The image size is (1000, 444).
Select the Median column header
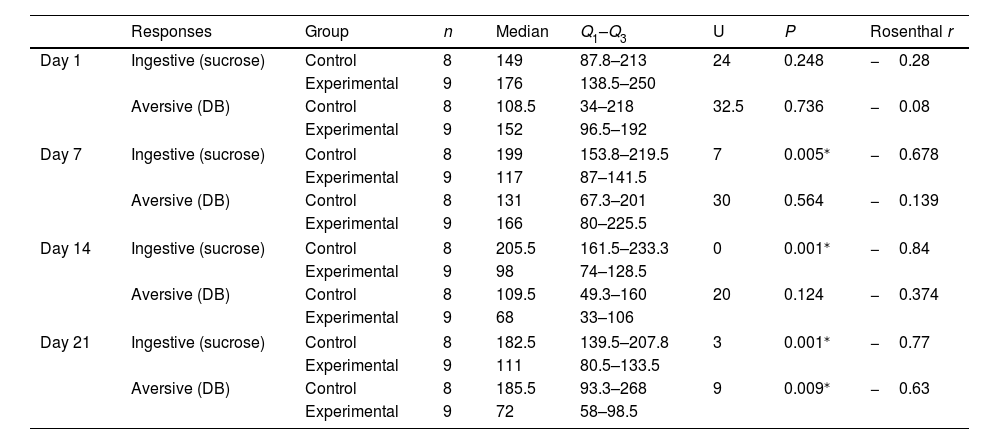coord(522,32)
